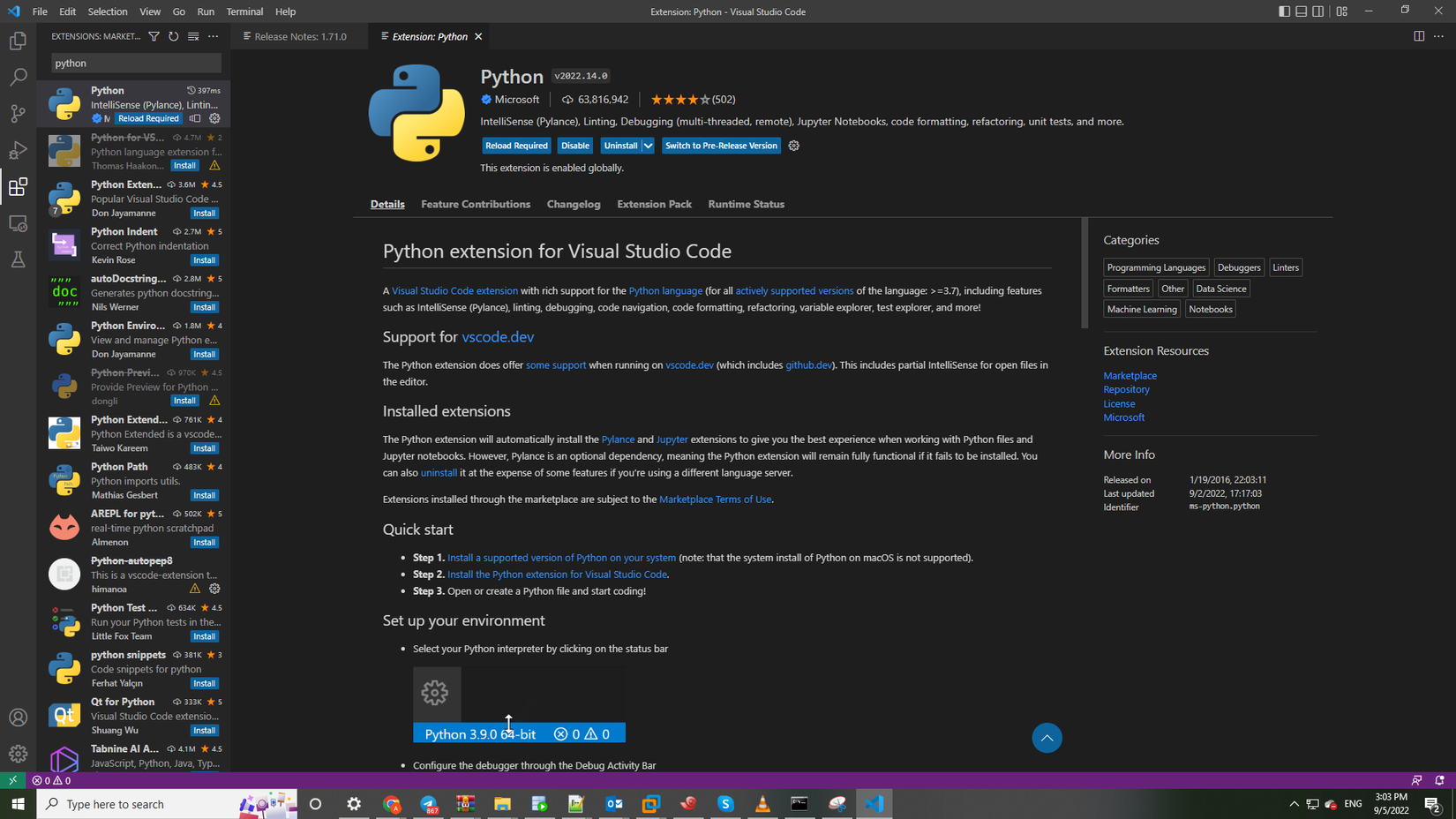Switch to Changelog tab

pos(574,204)
